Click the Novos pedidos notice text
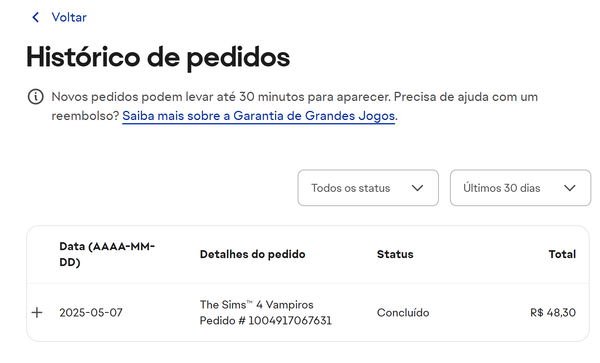 coord(295,106)
